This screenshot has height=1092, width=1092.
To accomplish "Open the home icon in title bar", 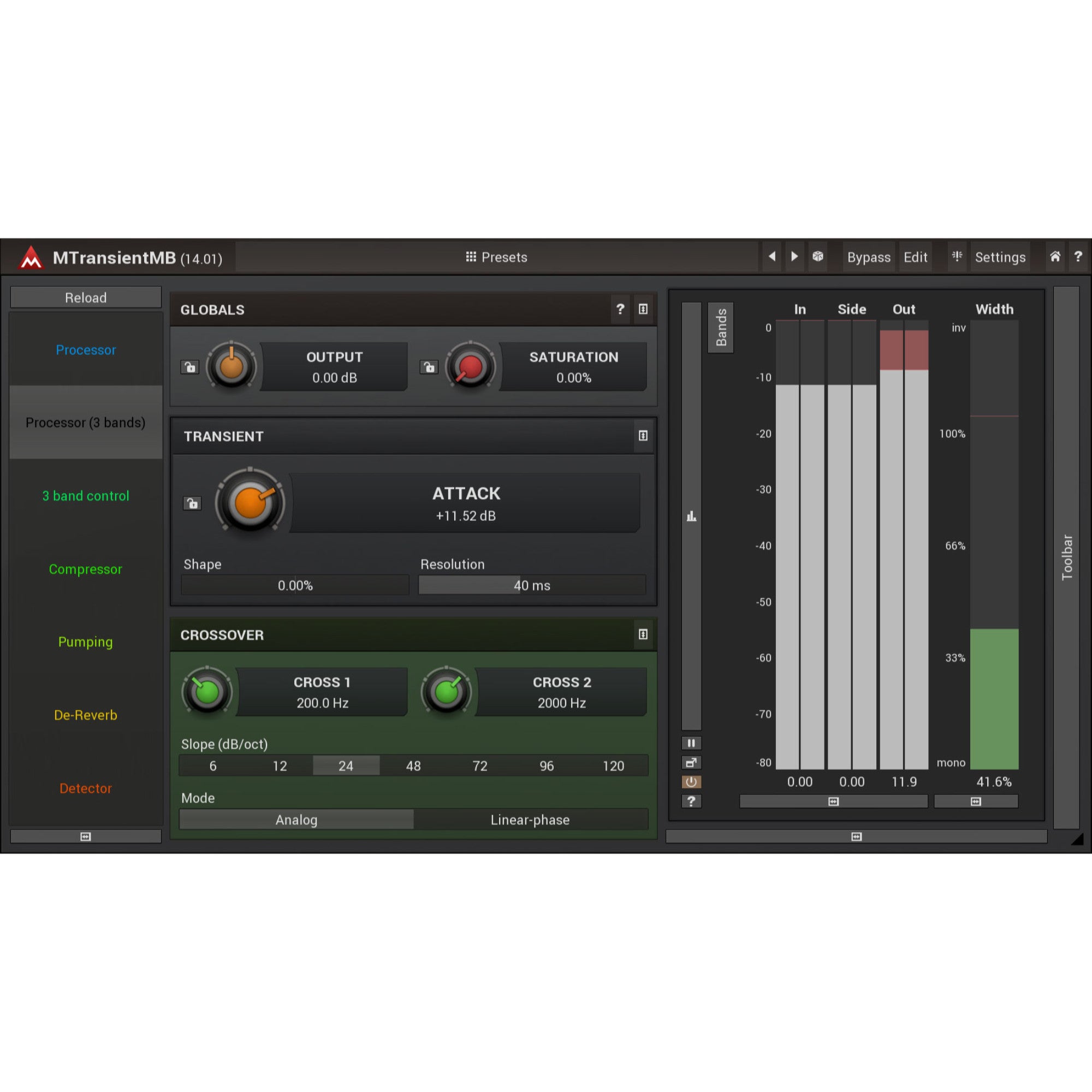I will pos(1055,257).
